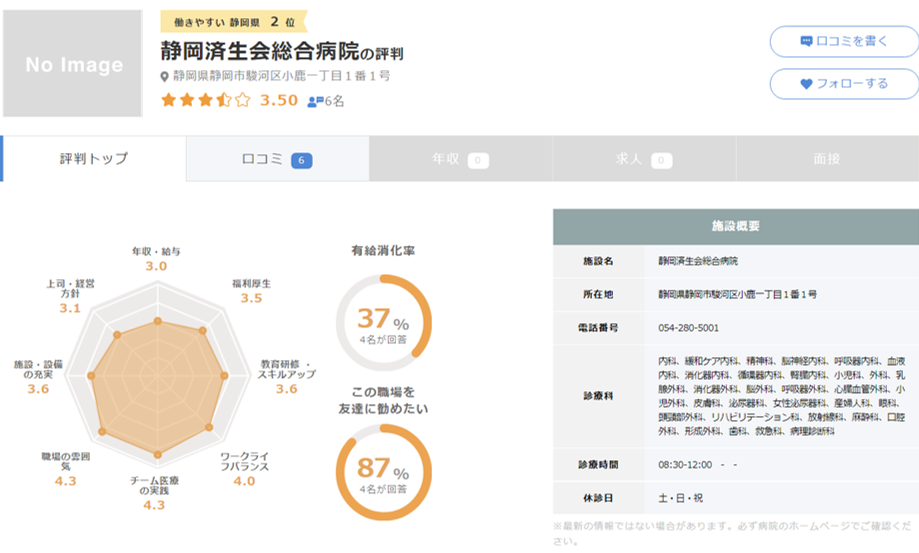Click the 87% friend recommendation progress ring
919x553 pixels.
(x=383, y=472)
